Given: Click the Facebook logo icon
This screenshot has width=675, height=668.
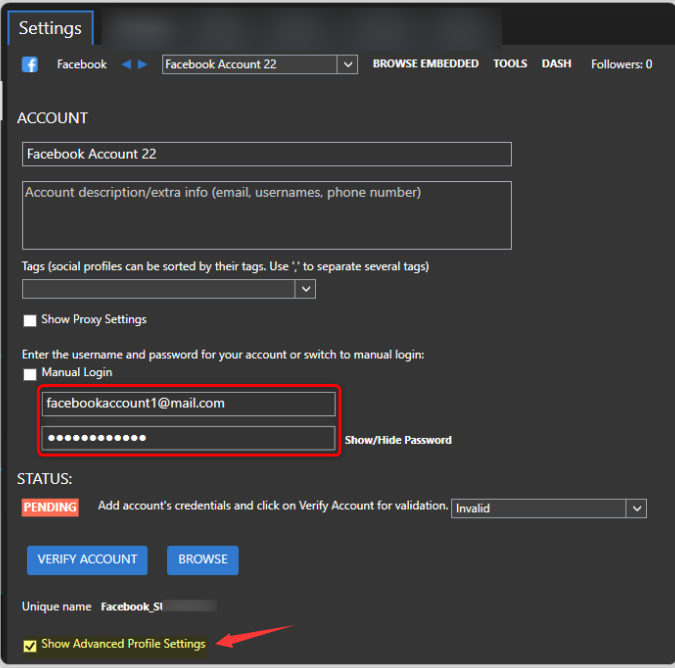Looking at the screenshot, I should pos(30,64).
